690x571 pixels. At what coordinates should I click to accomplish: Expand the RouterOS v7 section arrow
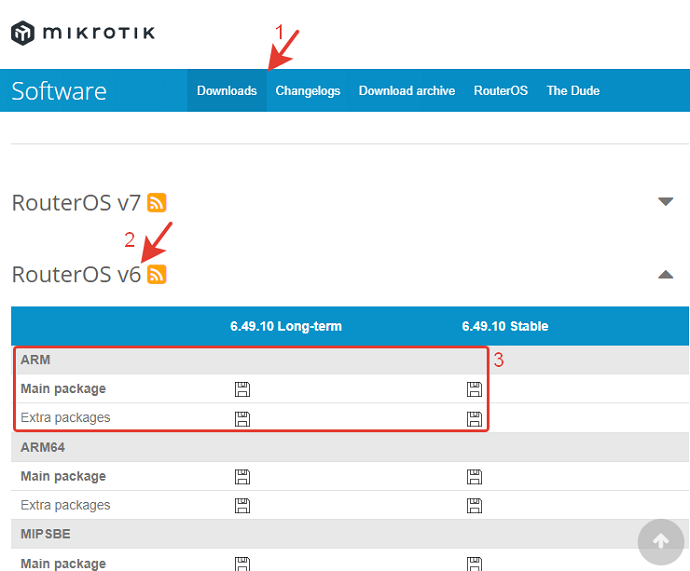pyautogui.click(x=665, y=201)
